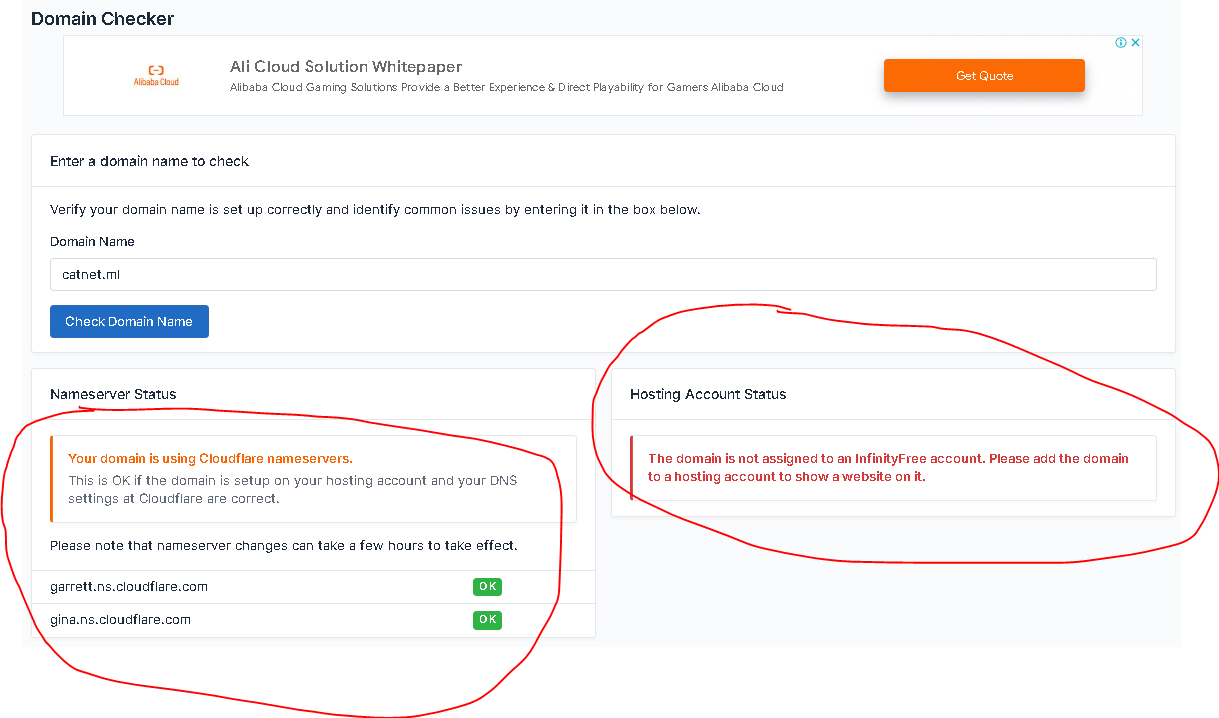This screenshot has height=718, width=1219.
Task: Click the Domain Checker page heading
Action: 102,19
